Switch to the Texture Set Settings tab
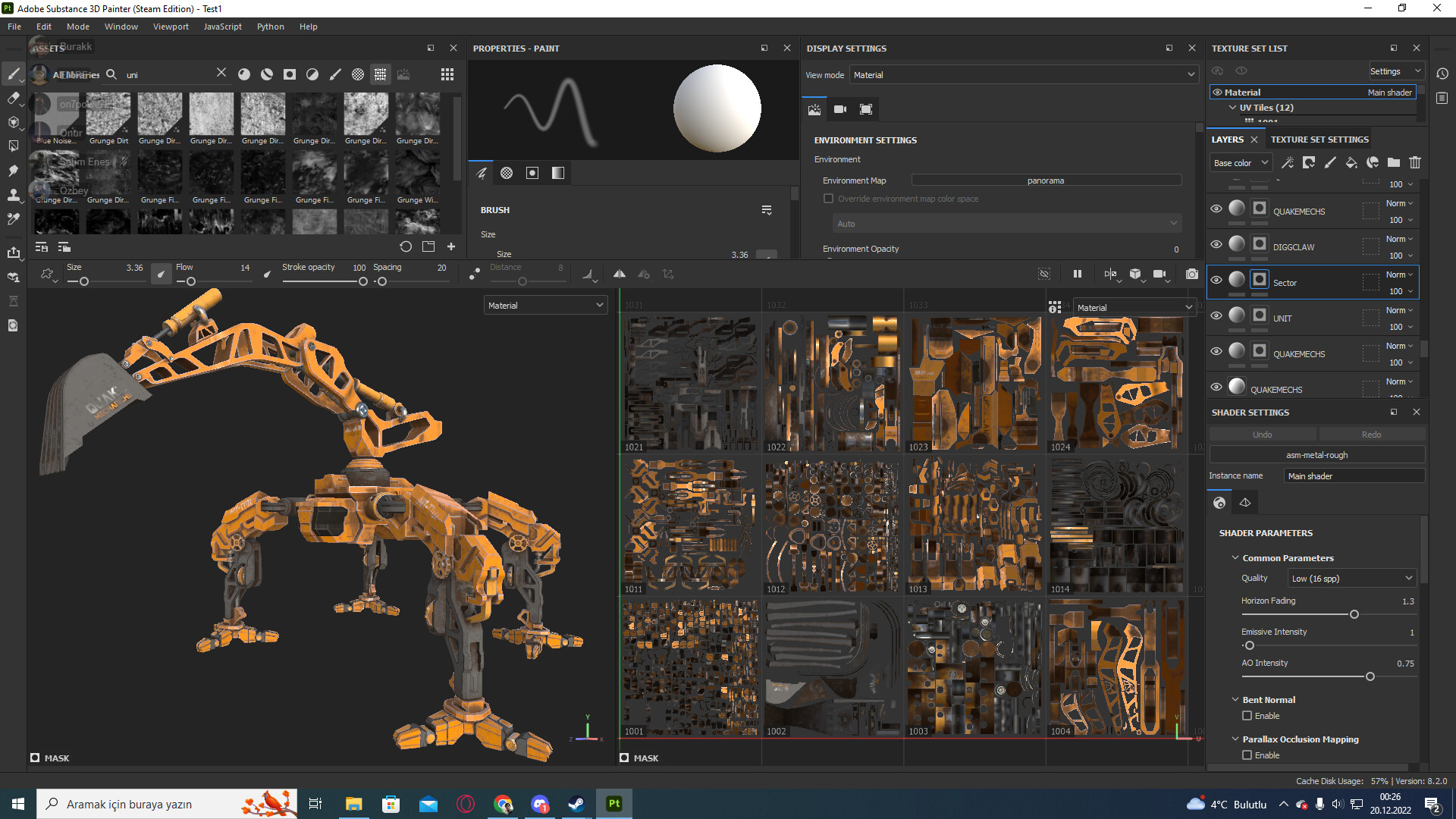 click(1319, 139)
